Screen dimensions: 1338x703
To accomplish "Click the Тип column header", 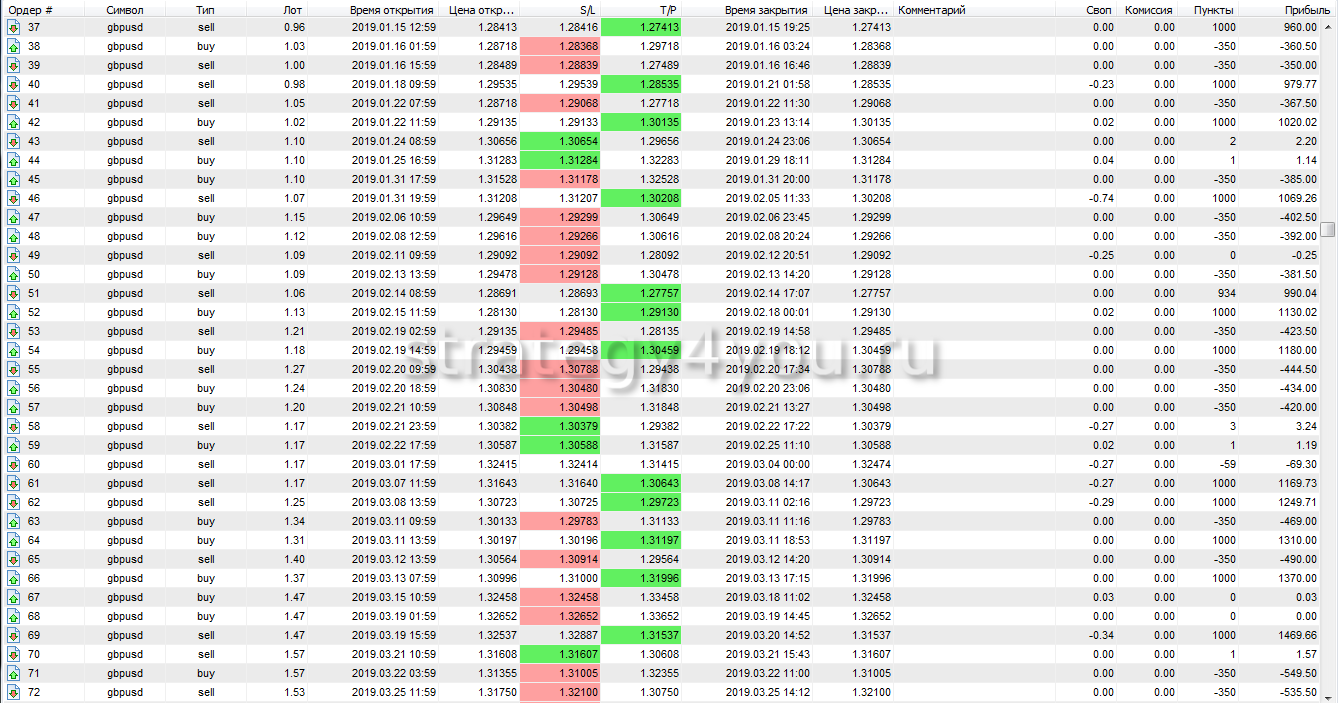I will tap(205, 9).
